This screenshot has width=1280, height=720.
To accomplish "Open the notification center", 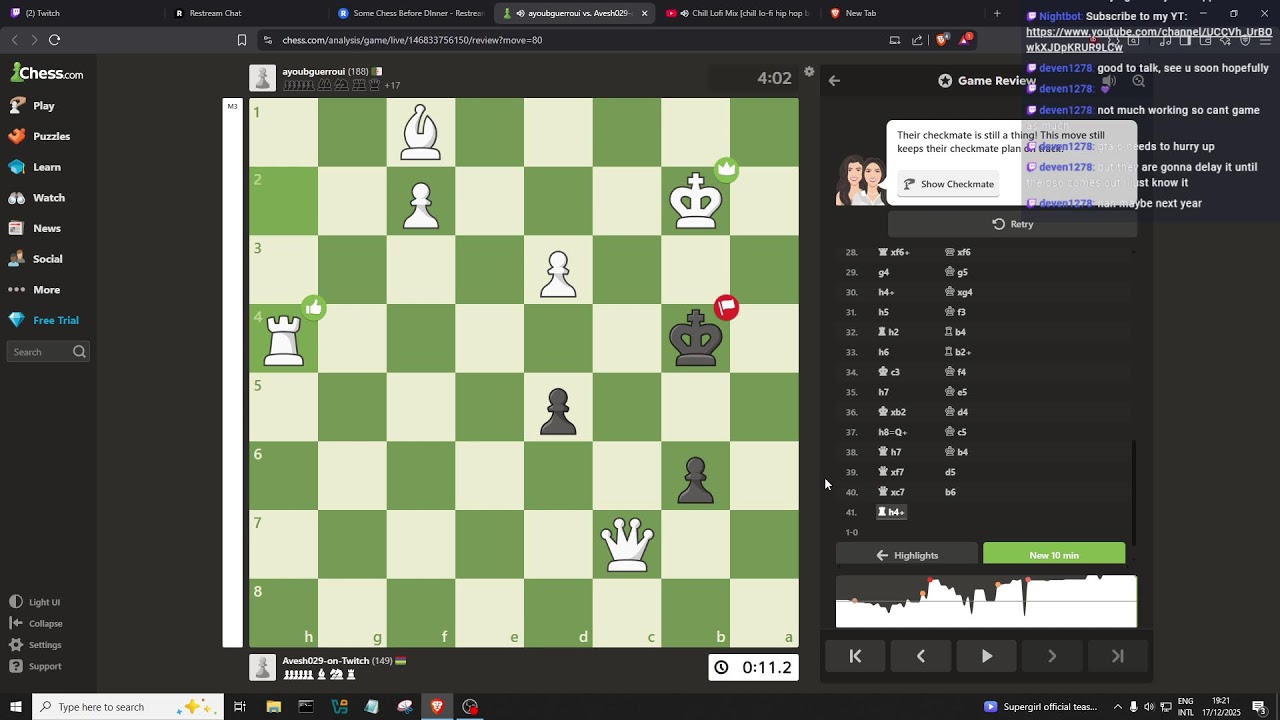I will (1259, 707).
